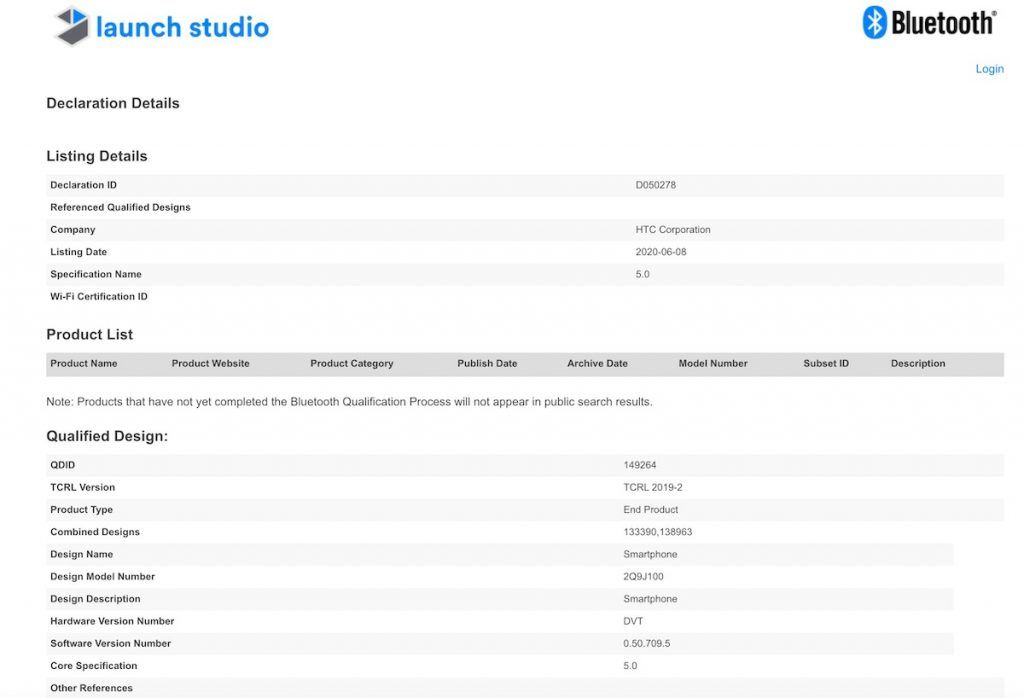Click the QDID value 149264

[x=639, y=465]
